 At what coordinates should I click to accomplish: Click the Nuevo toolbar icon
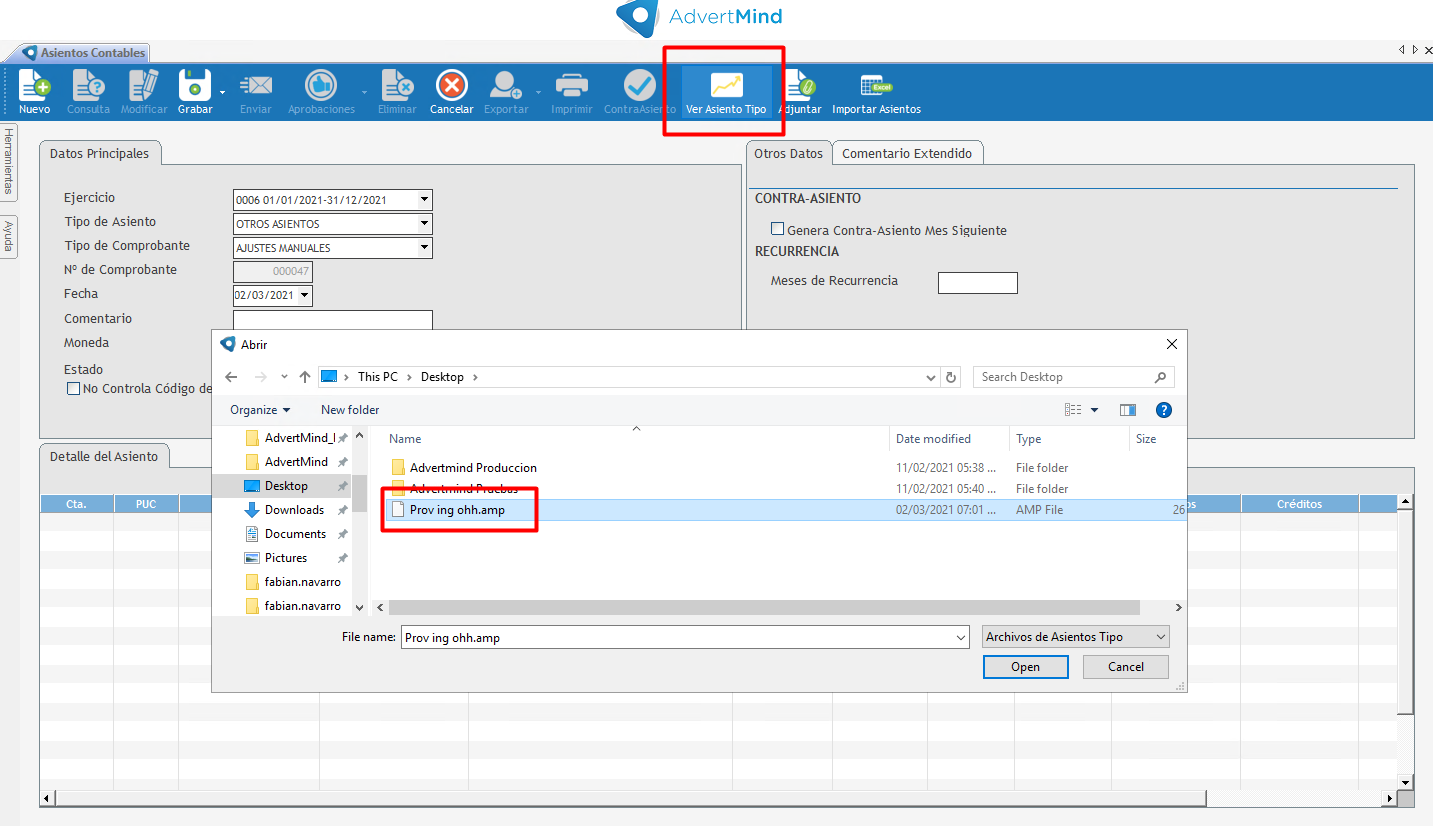point(34,86)
